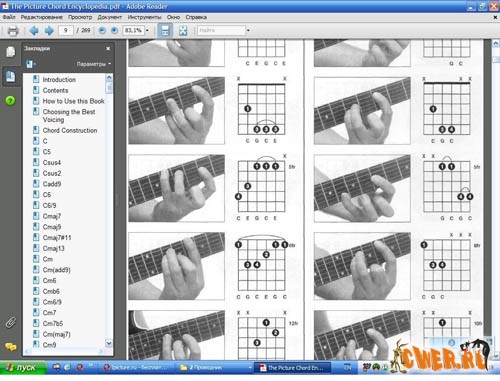The image size is (500, 381).
Task: Click the Find search field
Action: pos(221,31)
